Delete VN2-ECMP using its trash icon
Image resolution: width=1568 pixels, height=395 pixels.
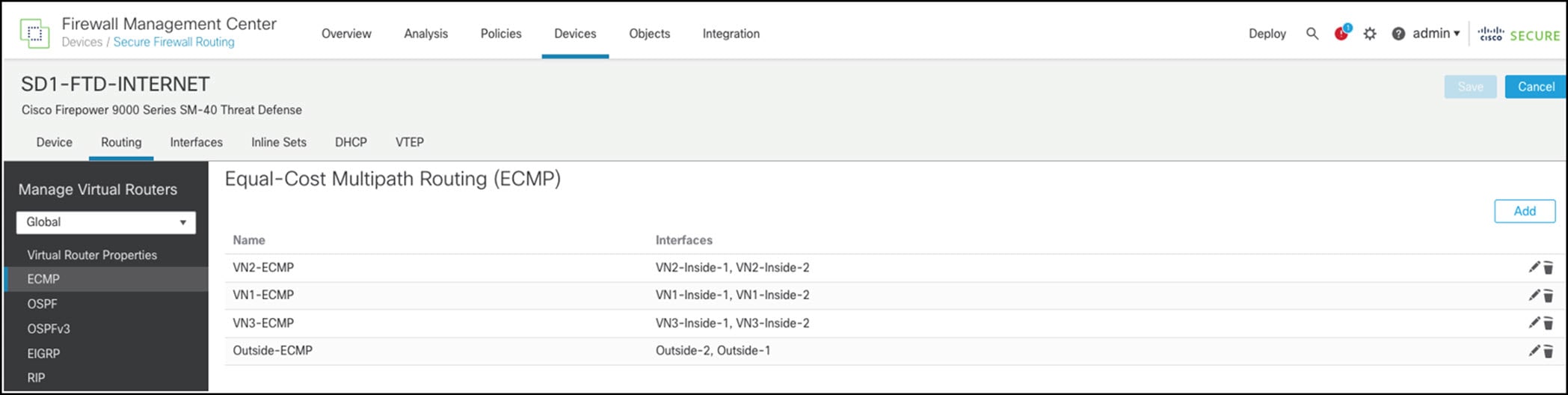[1548, 268]
